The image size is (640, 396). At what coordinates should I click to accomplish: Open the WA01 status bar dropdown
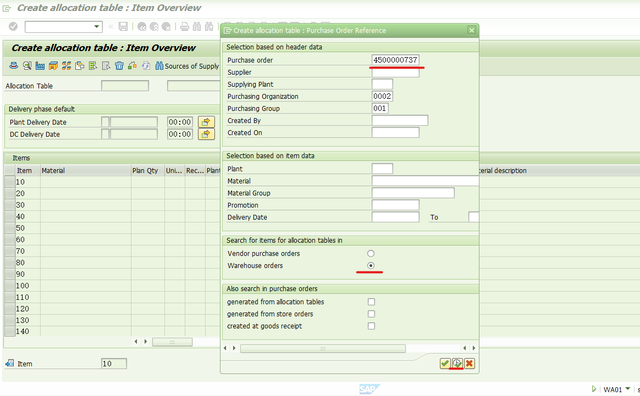tap(627, 389)
